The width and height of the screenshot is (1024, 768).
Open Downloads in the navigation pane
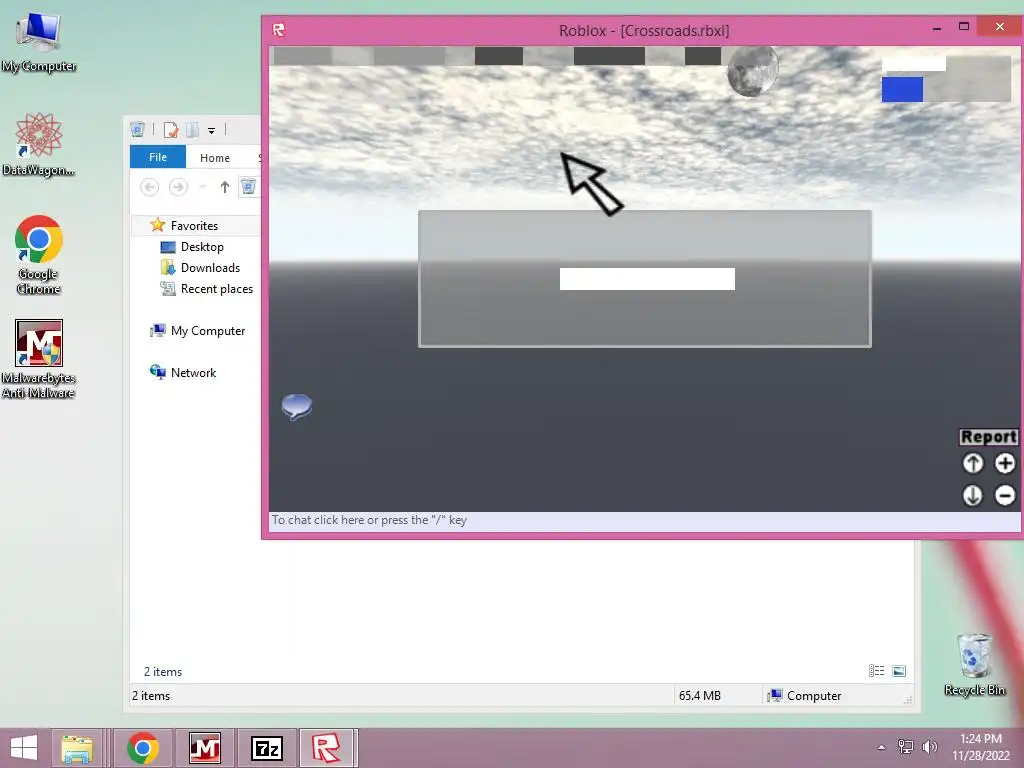point(210,268)
